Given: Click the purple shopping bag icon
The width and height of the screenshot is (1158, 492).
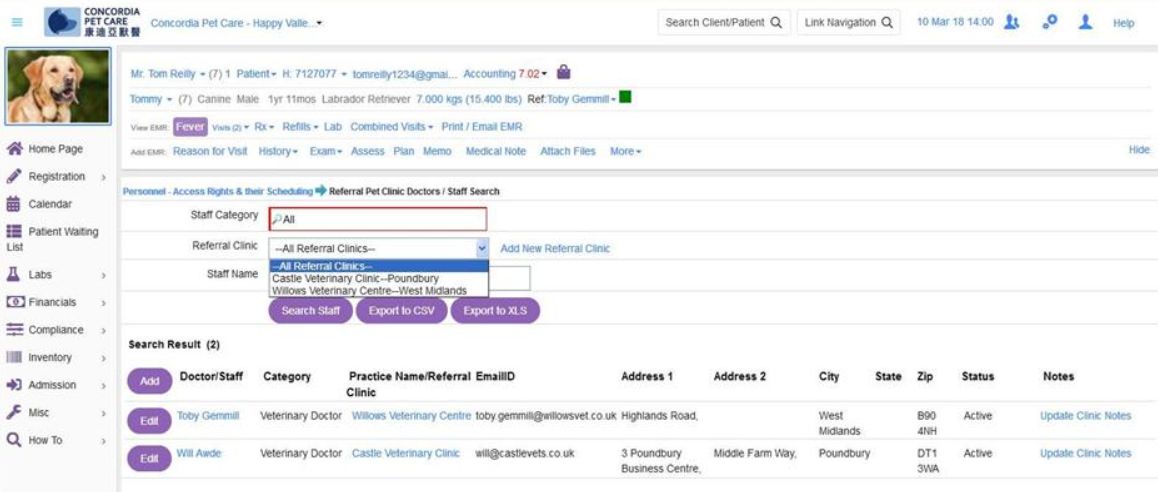Looking at the screenshot, I should click(x=563, y=72).
